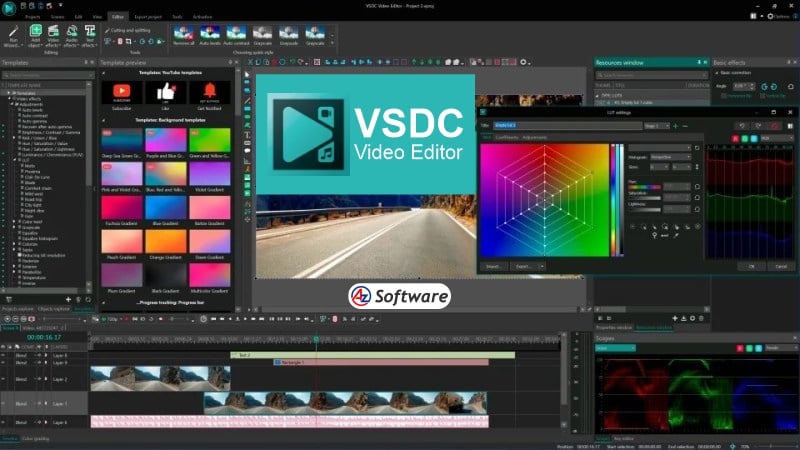The image size is (800, 450).
Task: Adjust the Lightness slider in LUT settings
Action: click(644, 209)
